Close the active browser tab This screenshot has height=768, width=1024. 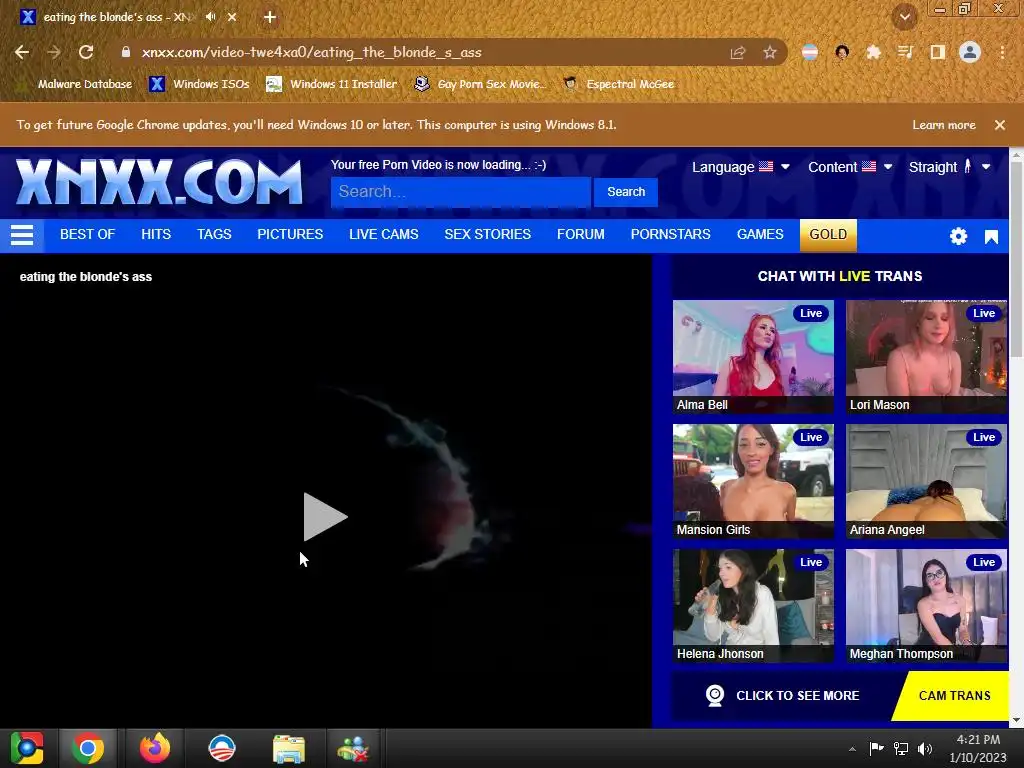click(232, 17)
